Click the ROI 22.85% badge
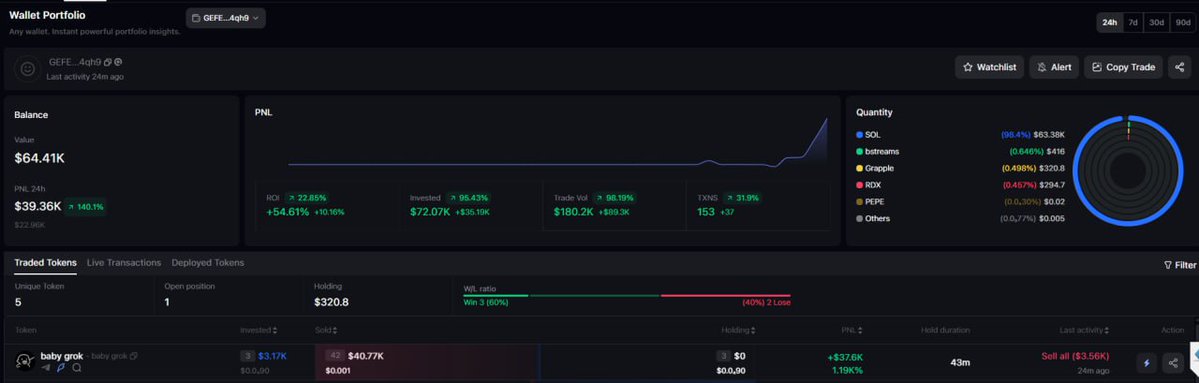This screenshot has height=383, width=1199. [x=306, y=198]
